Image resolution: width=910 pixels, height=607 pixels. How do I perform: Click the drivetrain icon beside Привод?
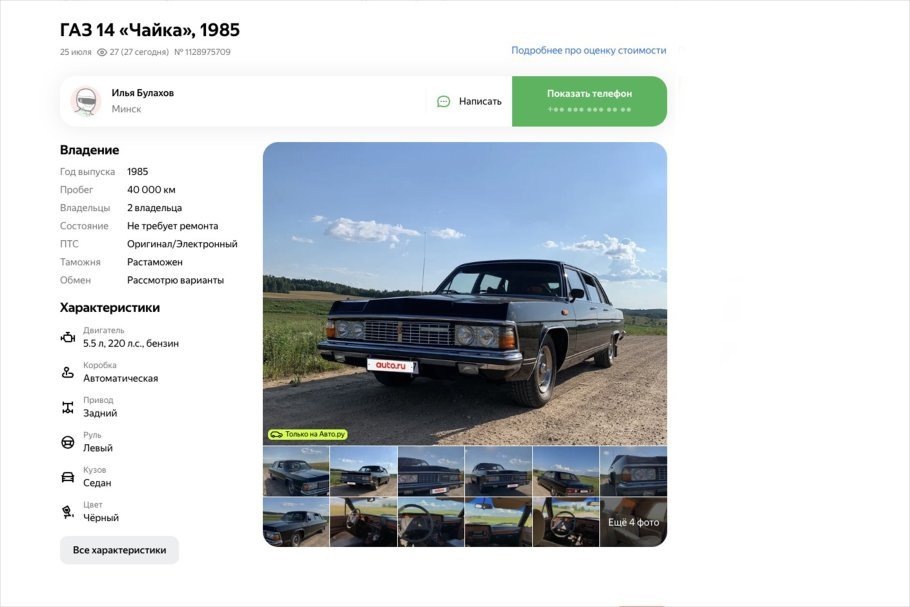(x=68, y=407)
